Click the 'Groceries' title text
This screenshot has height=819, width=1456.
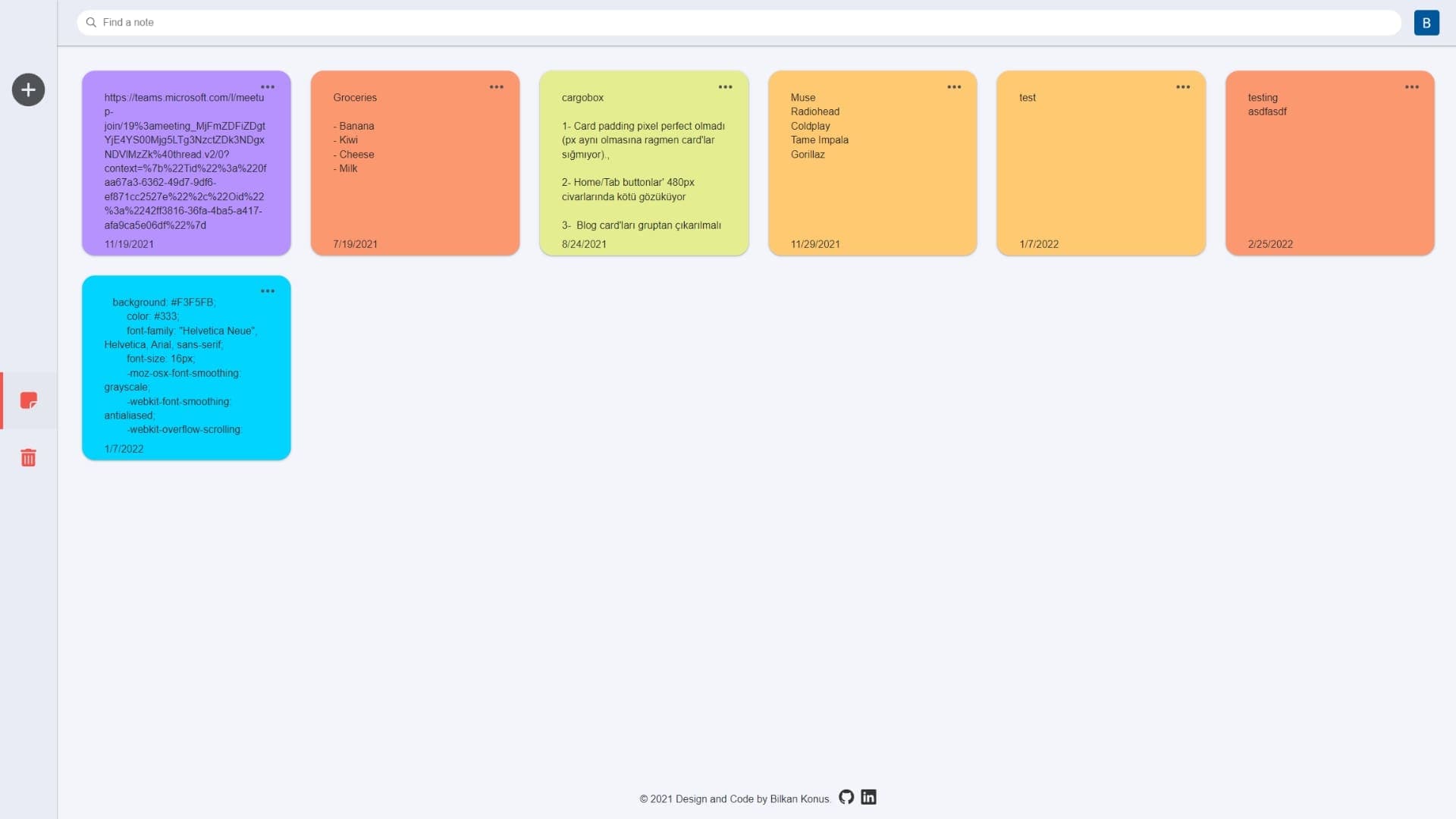(355, 98)
